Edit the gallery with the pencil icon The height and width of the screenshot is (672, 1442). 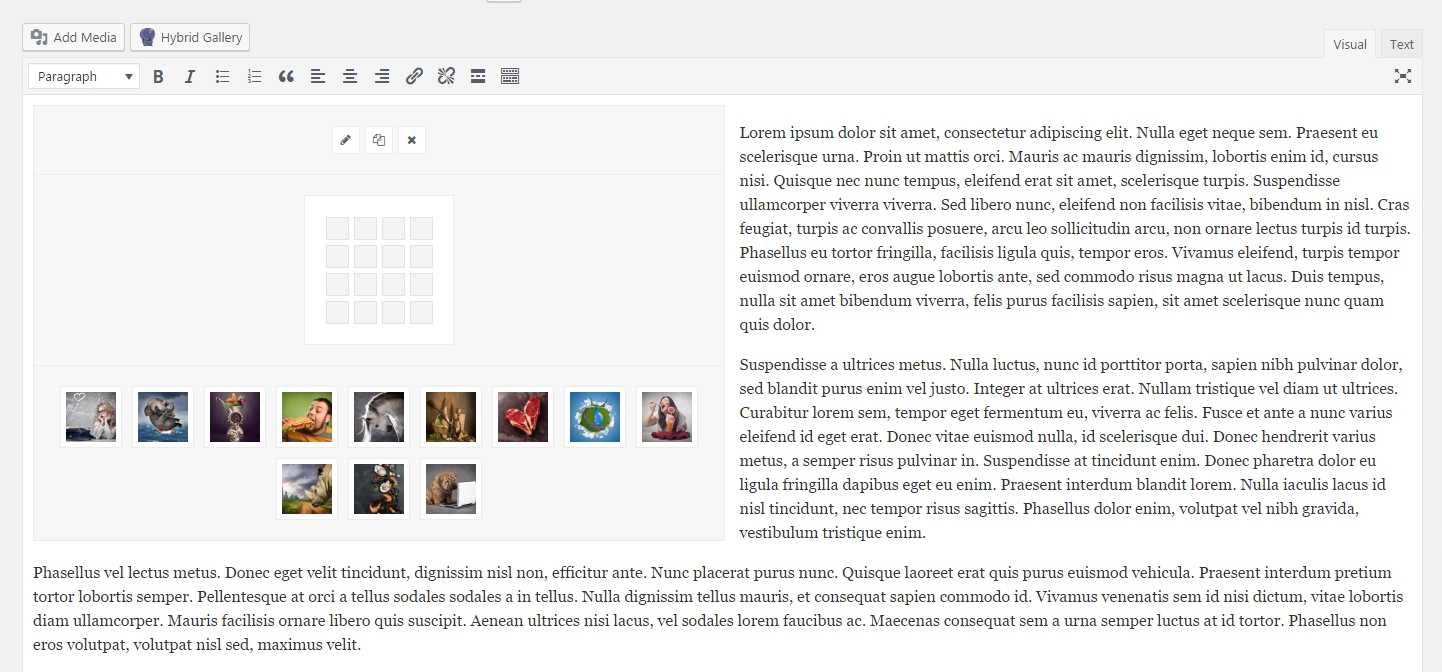[x=346, y=140]
